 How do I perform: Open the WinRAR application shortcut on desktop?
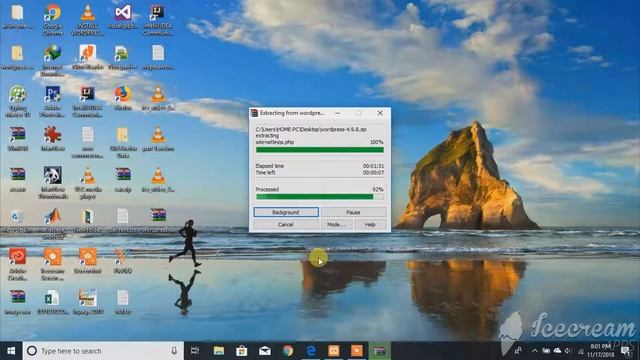click(18, 139)
